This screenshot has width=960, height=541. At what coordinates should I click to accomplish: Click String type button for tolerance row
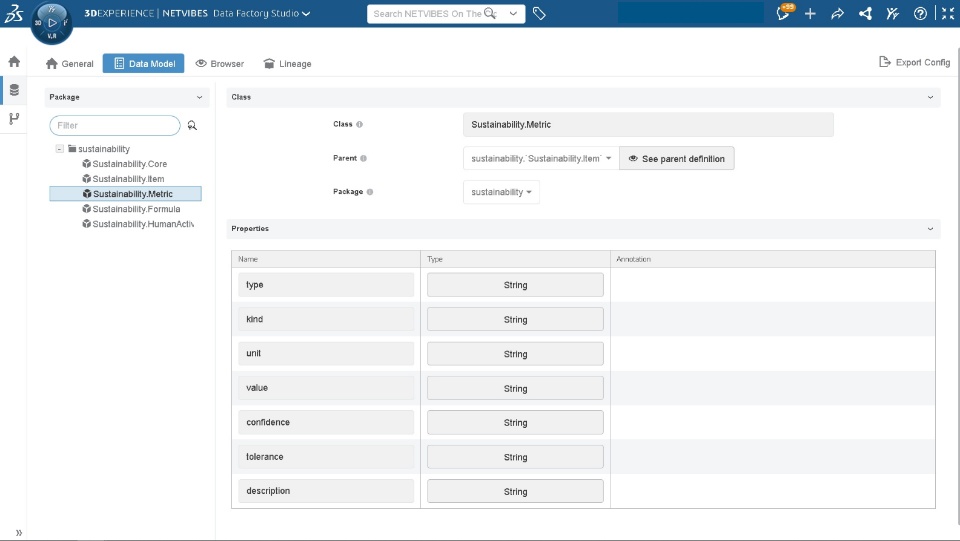(516, 457)
